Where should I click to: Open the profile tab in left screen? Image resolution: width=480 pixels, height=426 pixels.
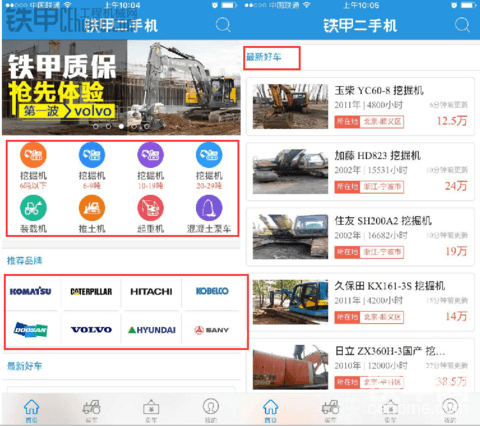(211, 410)
